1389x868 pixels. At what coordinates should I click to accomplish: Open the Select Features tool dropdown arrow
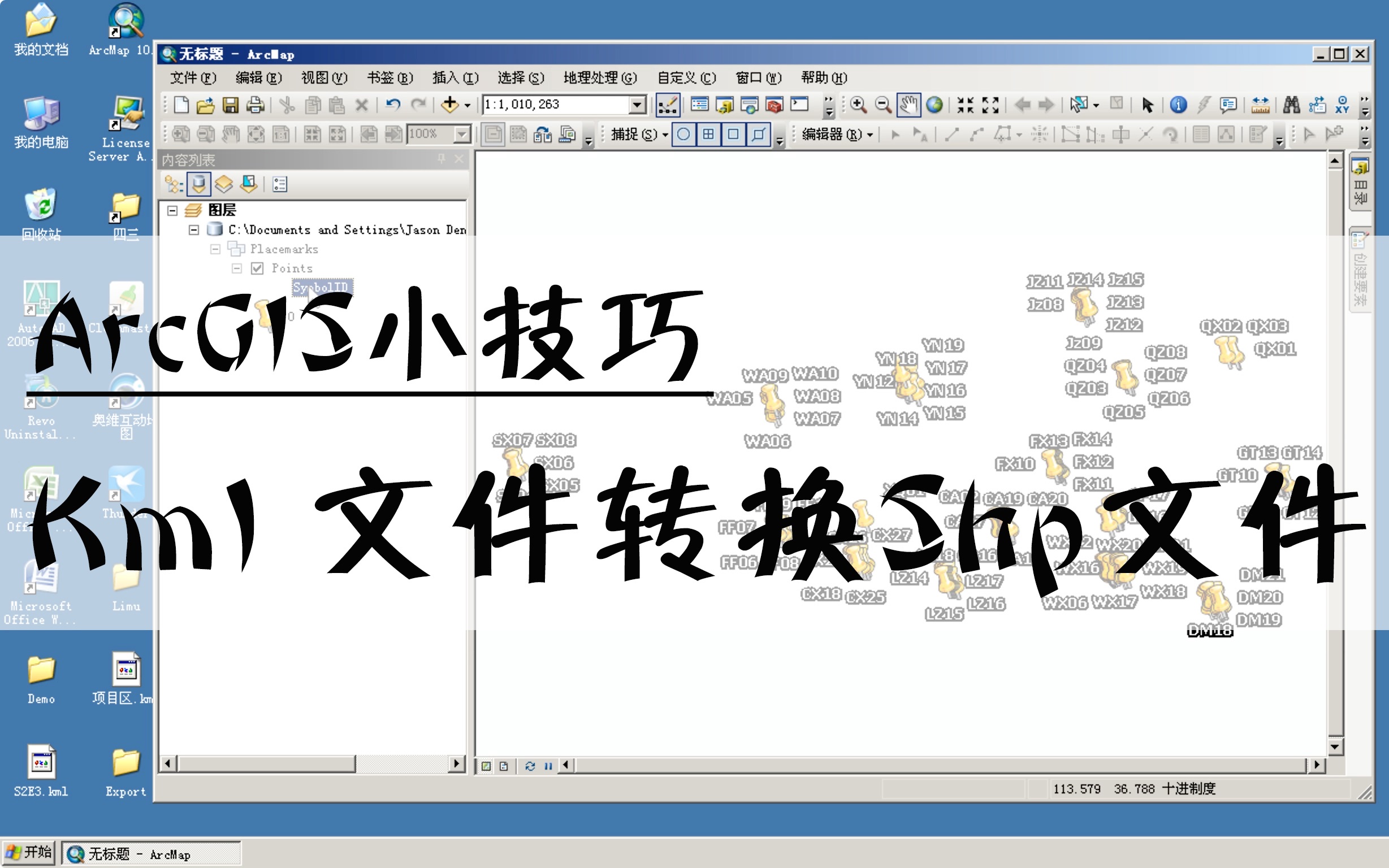[1096, 105]
